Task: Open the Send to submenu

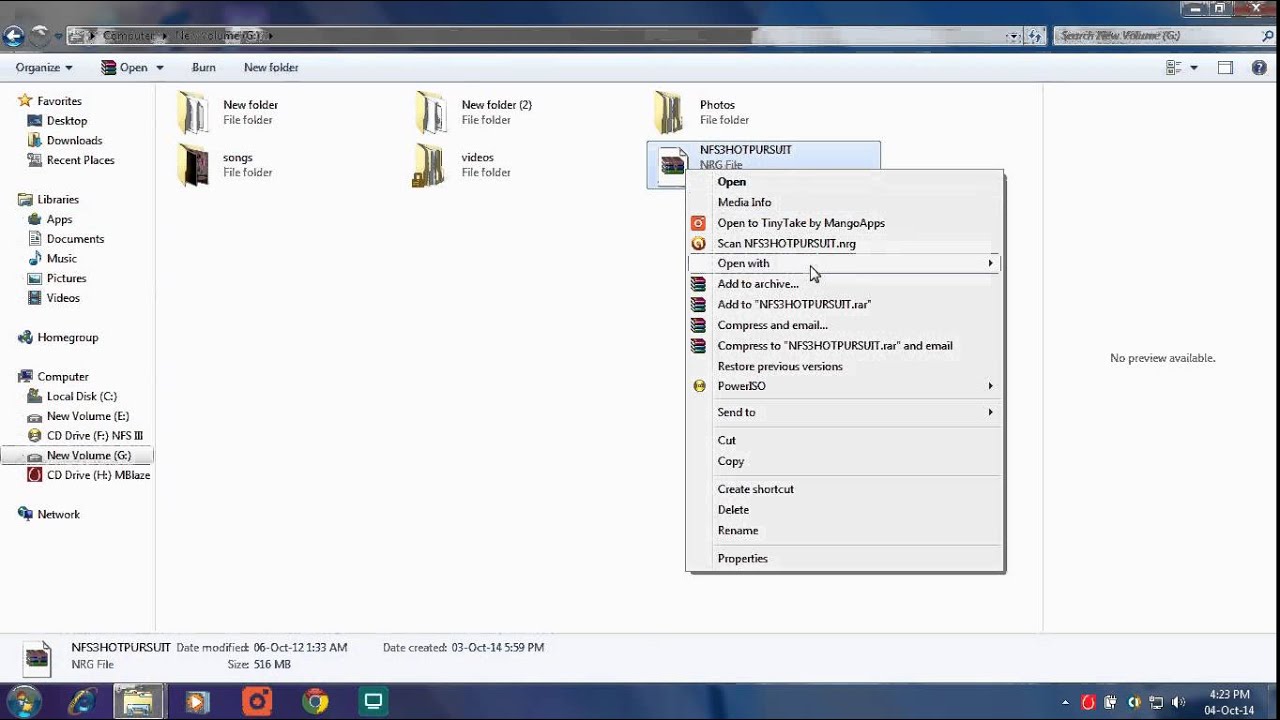Action: (x=845, y=412)
